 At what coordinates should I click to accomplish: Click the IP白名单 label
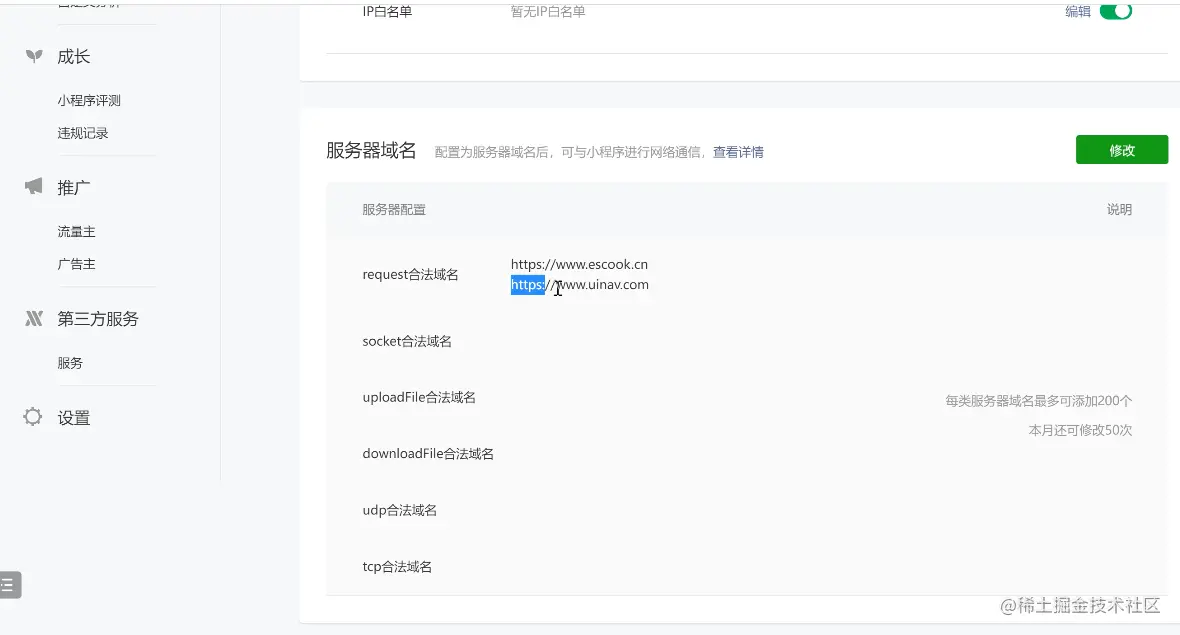tap(387, 11)
